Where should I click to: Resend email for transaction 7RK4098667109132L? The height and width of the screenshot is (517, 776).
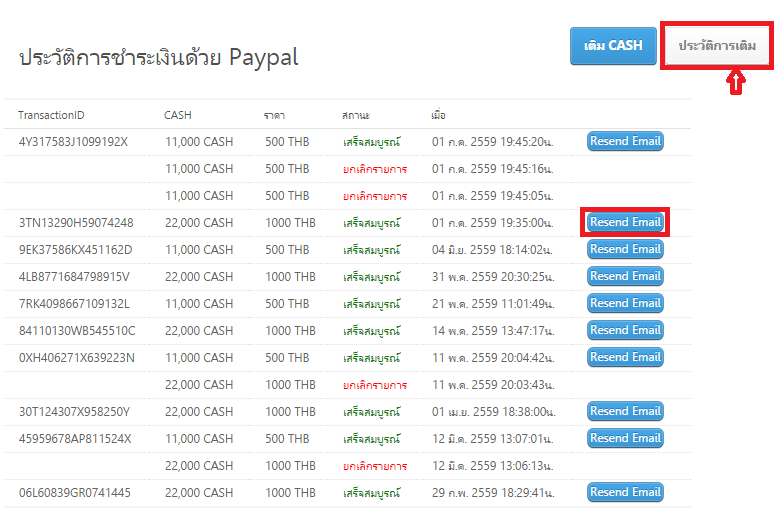tap(625, 303)
